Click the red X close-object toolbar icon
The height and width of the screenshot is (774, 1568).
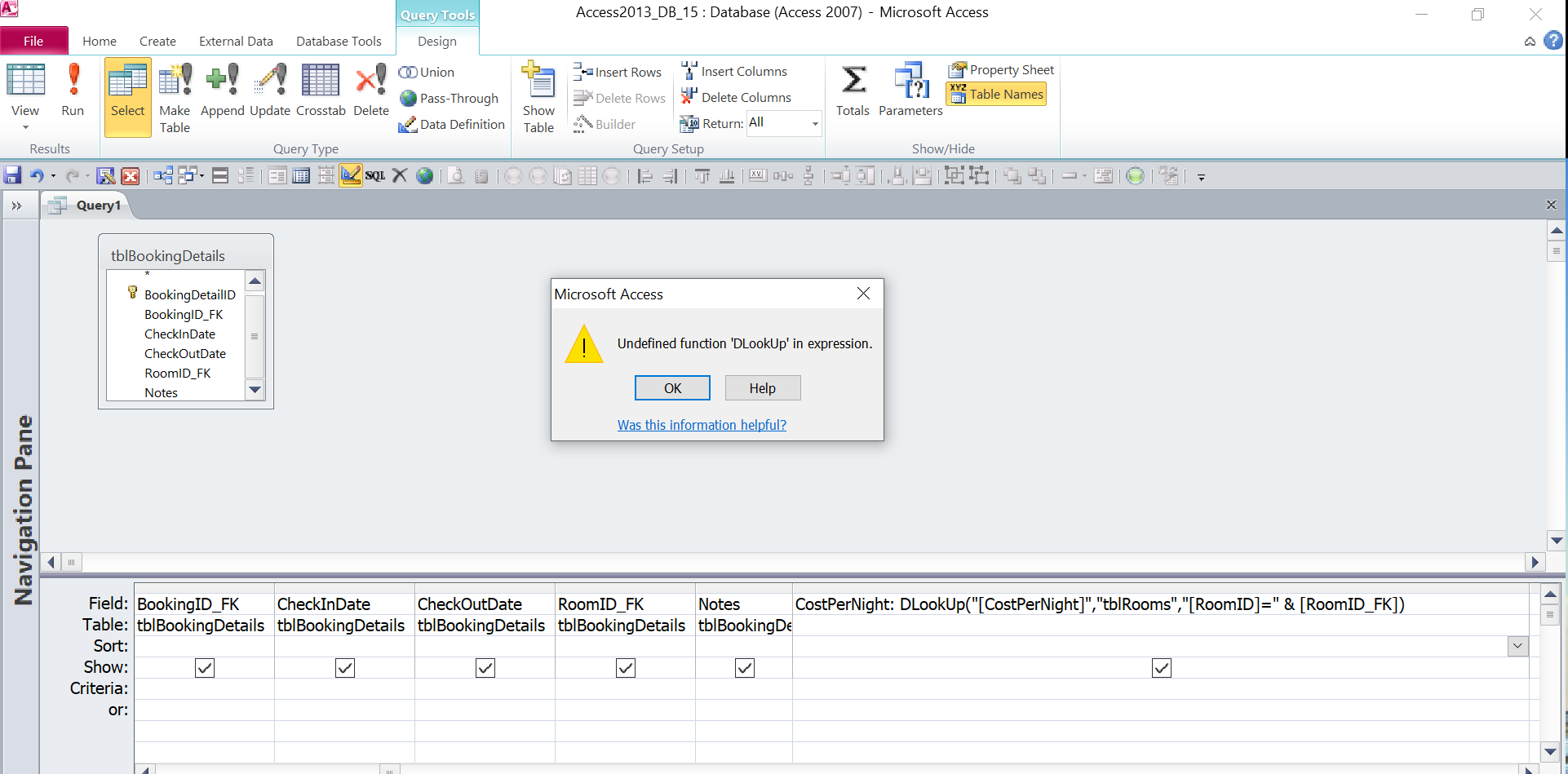coord(130,175)
